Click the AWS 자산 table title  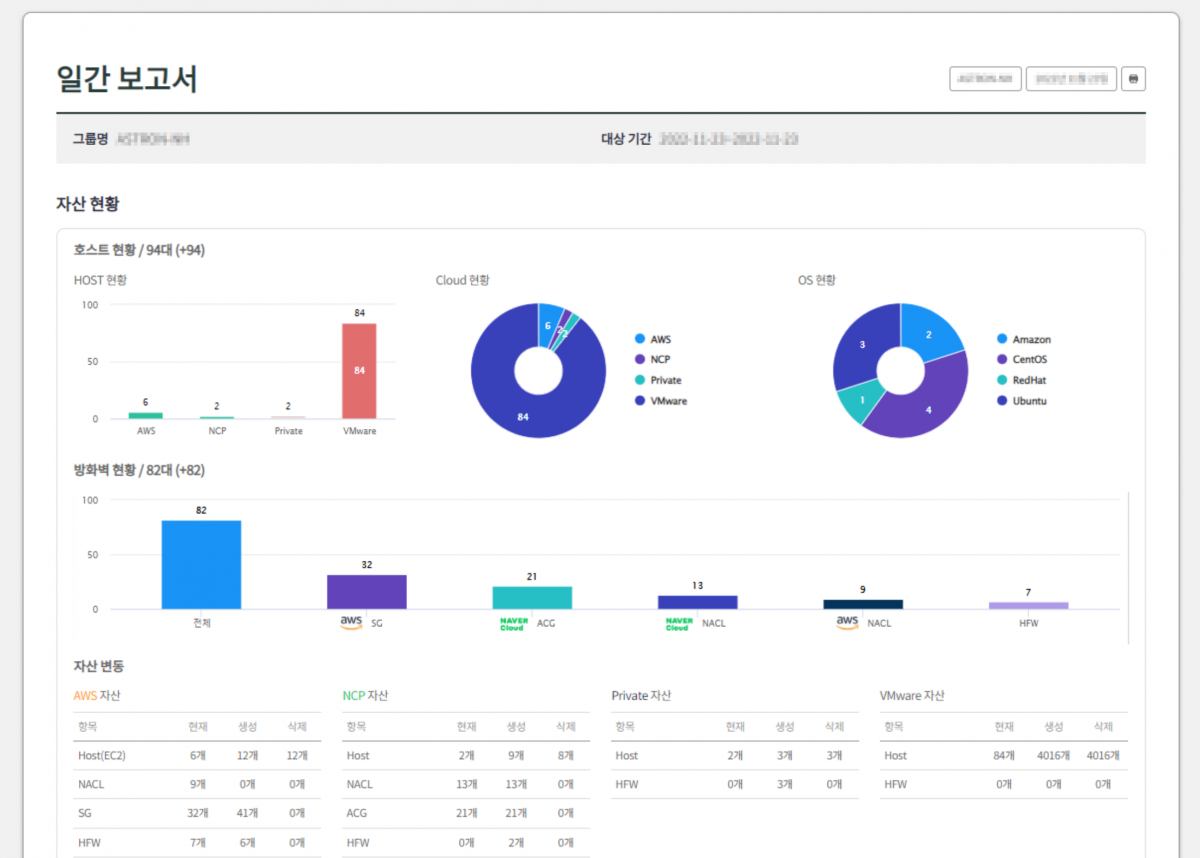tap(97, 695)
